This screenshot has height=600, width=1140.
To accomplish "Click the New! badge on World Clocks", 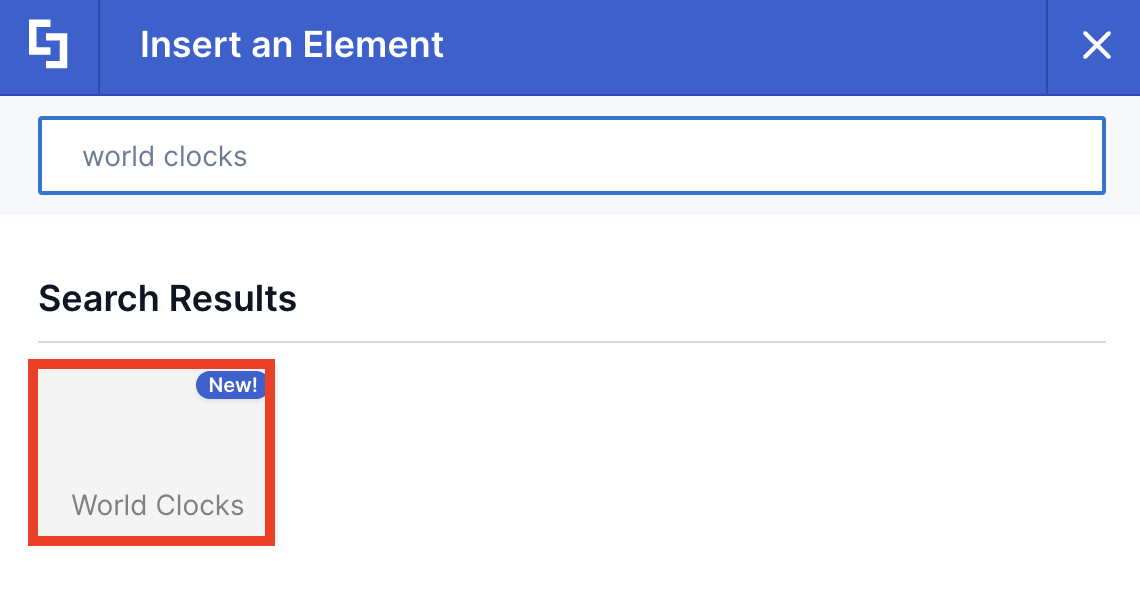I will click(231, 384).
